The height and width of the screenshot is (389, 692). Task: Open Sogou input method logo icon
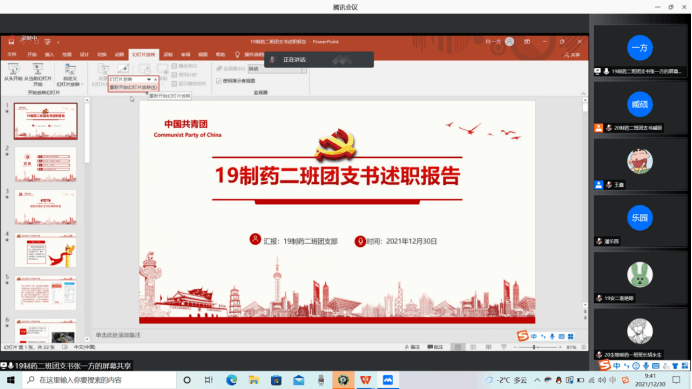(x=523, y=336)
